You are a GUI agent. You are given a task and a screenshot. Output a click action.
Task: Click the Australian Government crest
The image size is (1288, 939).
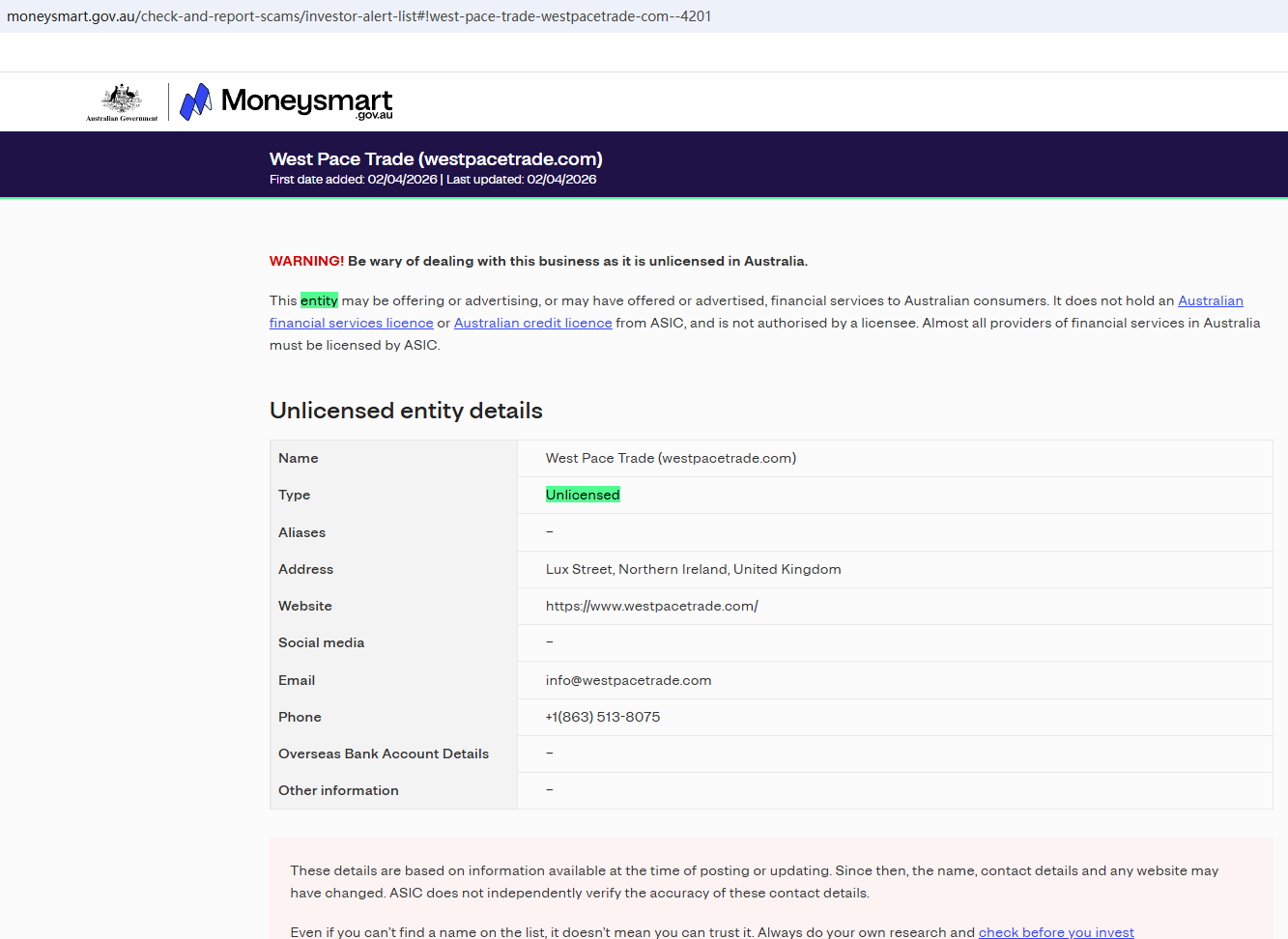tap(122, 101)
